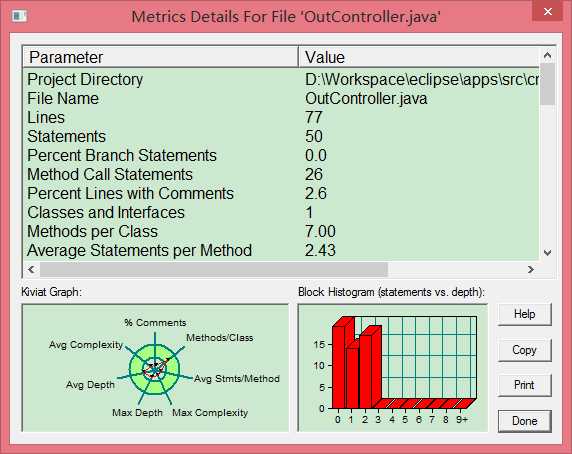Click the Methods/Class axis label
Image resolution: width=572 pixels, height=454 pixels.
pos(220,338)
